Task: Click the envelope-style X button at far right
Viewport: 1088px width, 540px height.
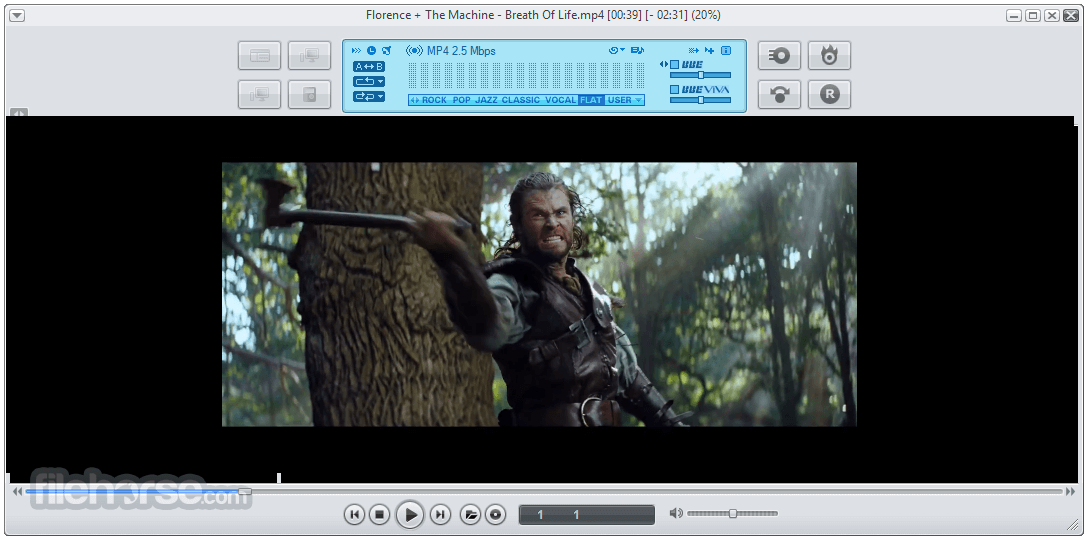Action: coord(1071,15)
